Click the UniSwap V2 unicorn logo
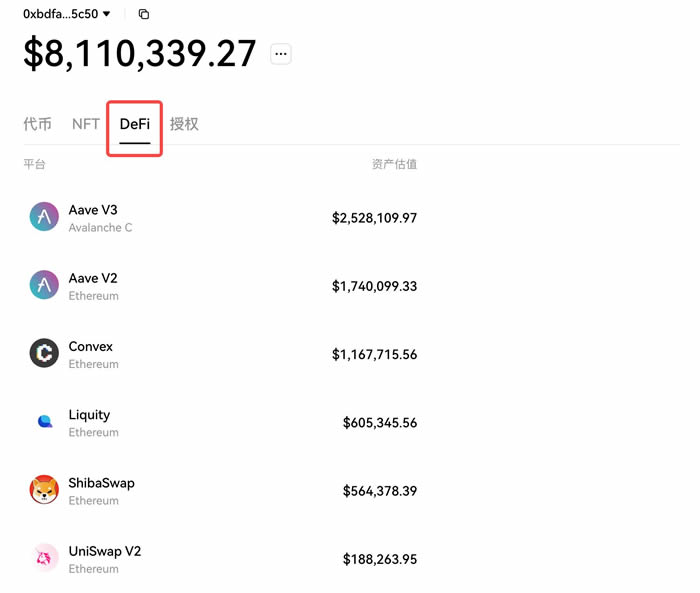Viewport: 700px width, 593px height. pos(44,558)
